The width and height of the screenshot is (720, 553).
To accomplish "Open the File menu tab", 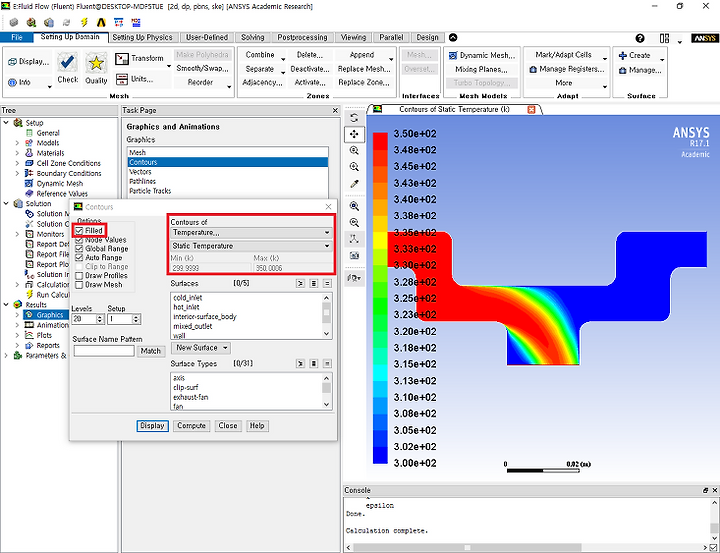I will 17,37.
